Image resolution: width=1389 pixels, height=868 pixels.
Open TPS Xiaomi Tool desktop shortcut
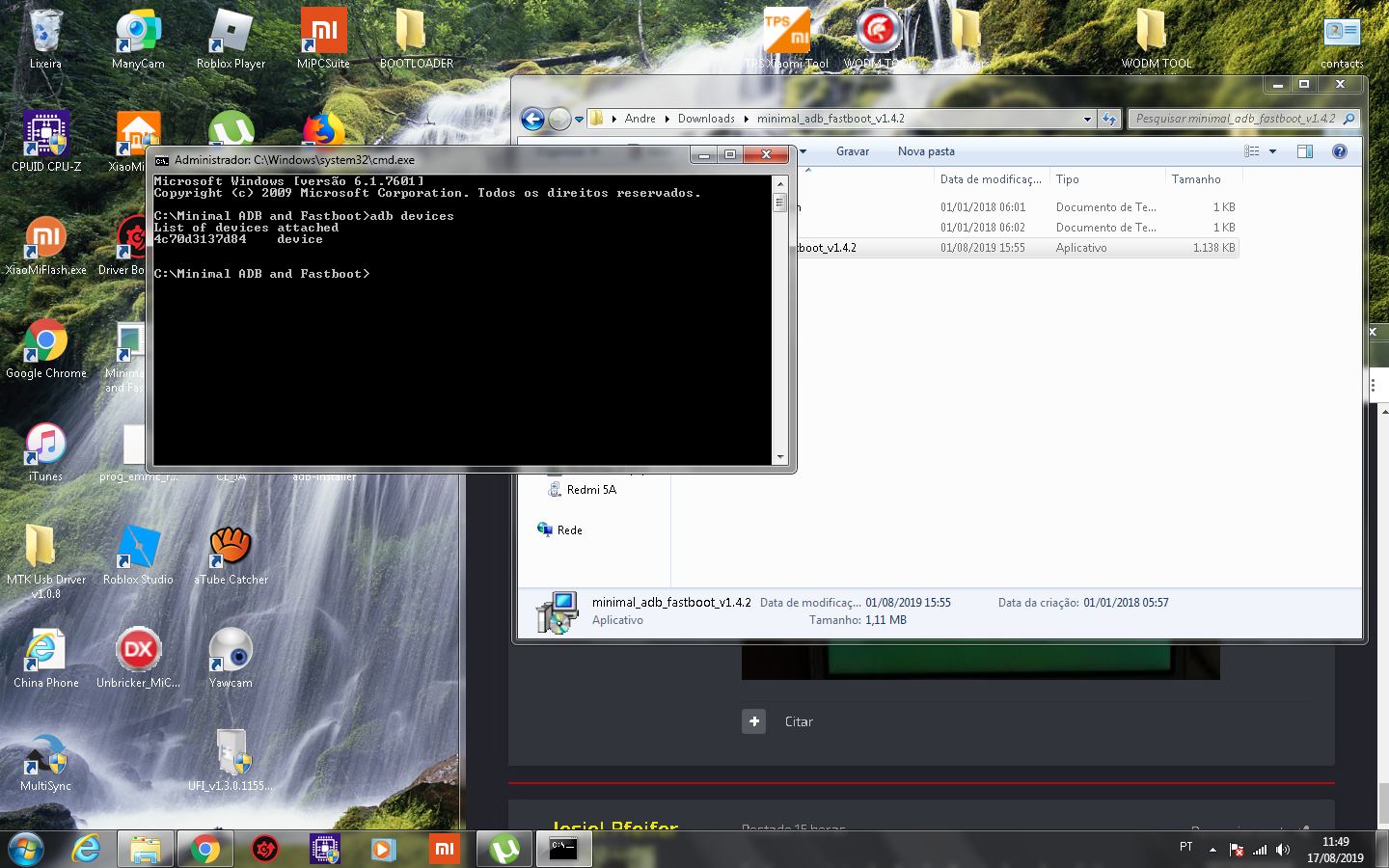(786, 39)
